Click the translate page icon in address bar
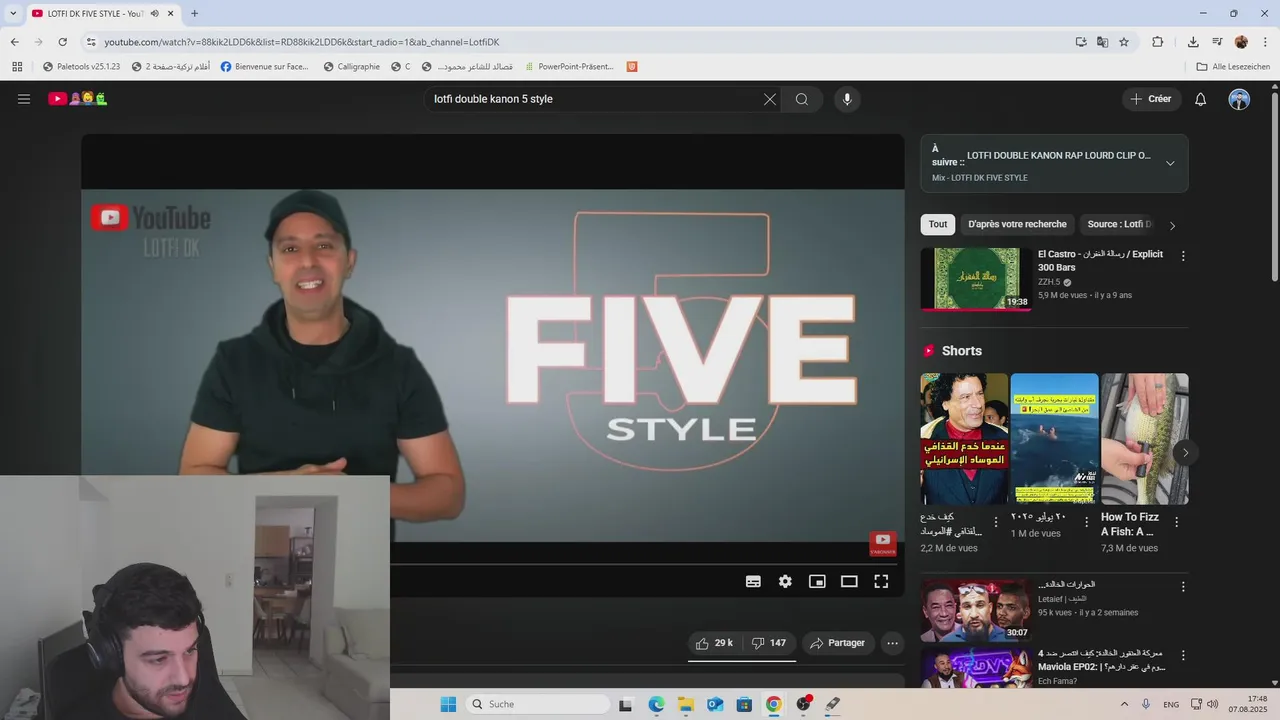The width and height of the screenshot is (1280, 720). click(1102, 42)
